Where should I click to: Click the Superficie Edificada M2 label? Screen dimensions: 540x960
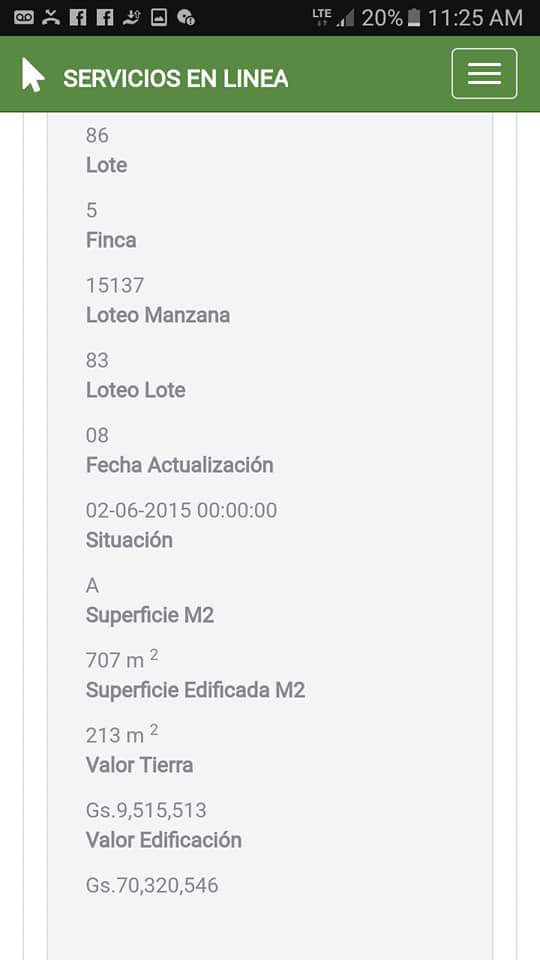[195, 691]
